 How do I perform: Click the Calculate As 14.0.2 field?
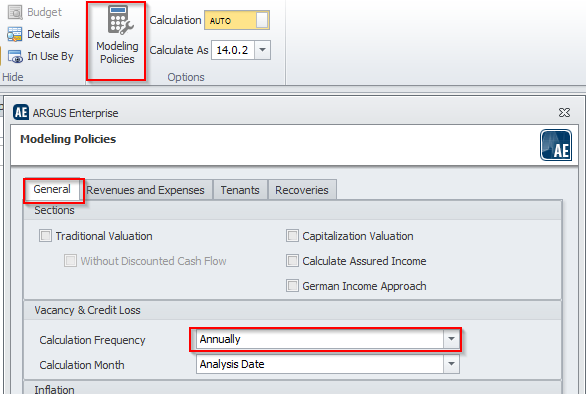[233, 50]
